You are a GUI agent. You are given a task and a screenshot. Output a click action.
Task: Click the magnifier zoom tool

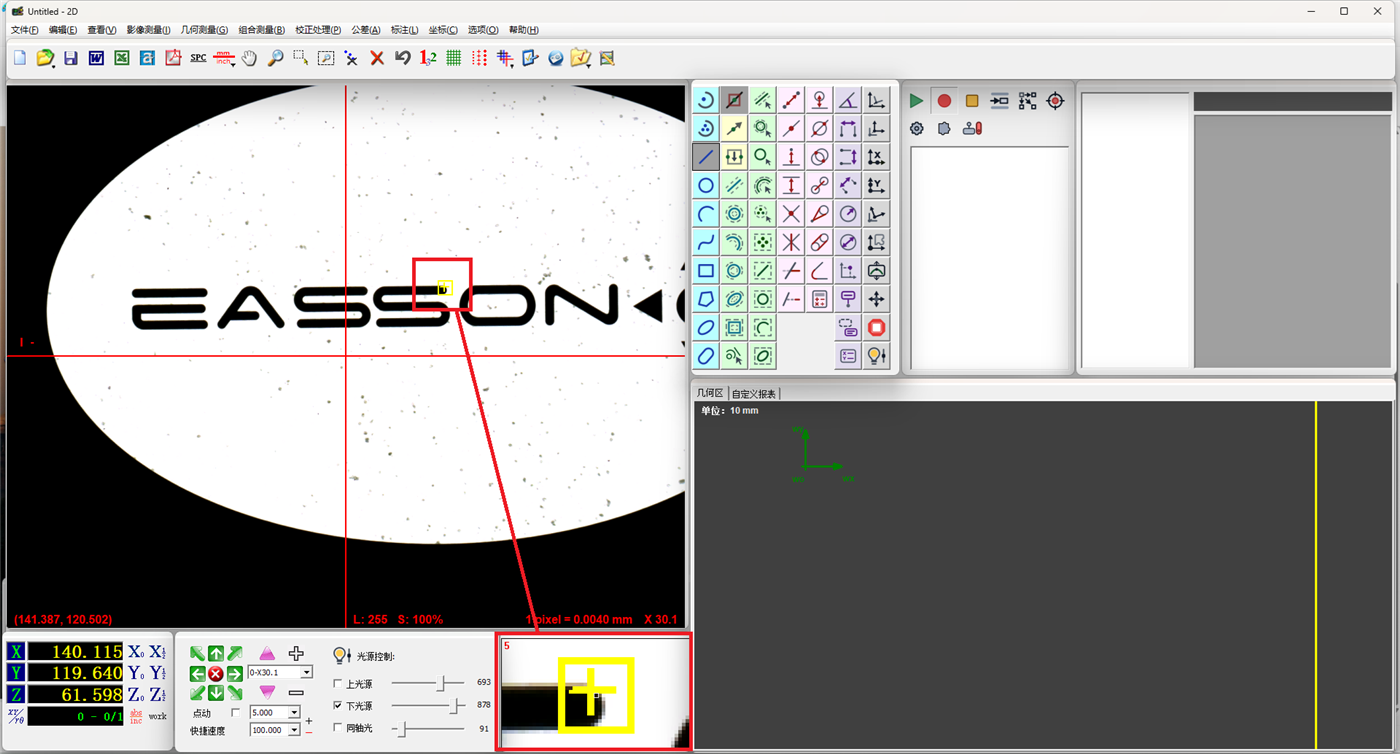click(275, 58)
